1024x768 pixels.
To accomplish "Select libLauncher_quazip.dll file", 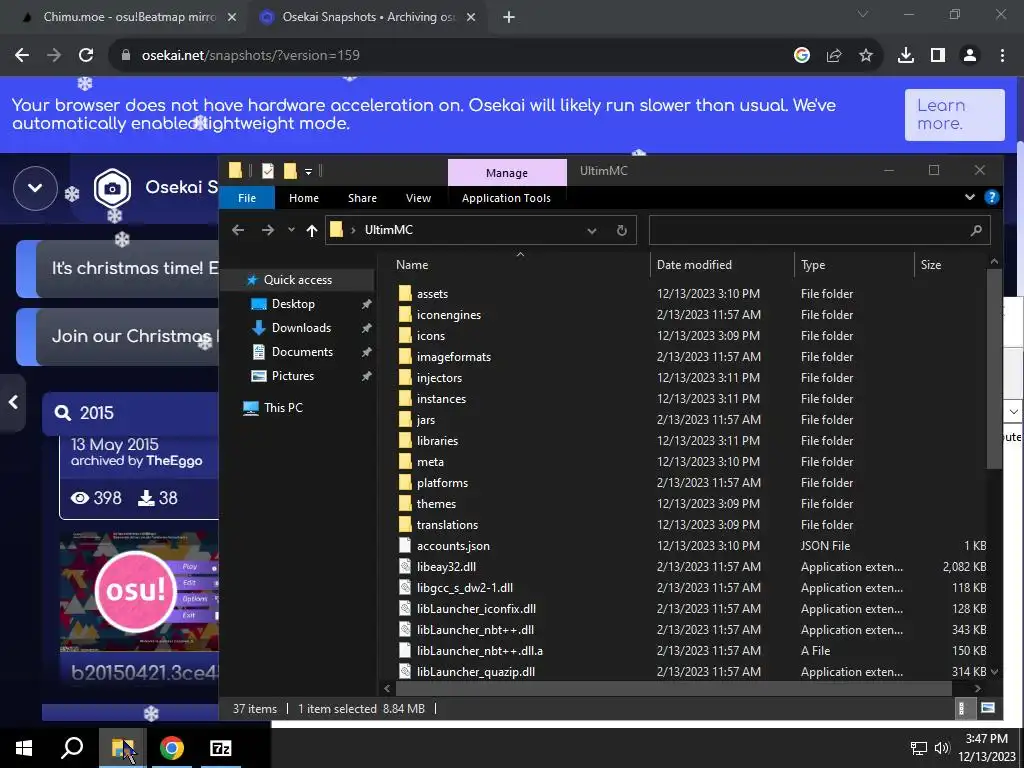I will [475, 671].
